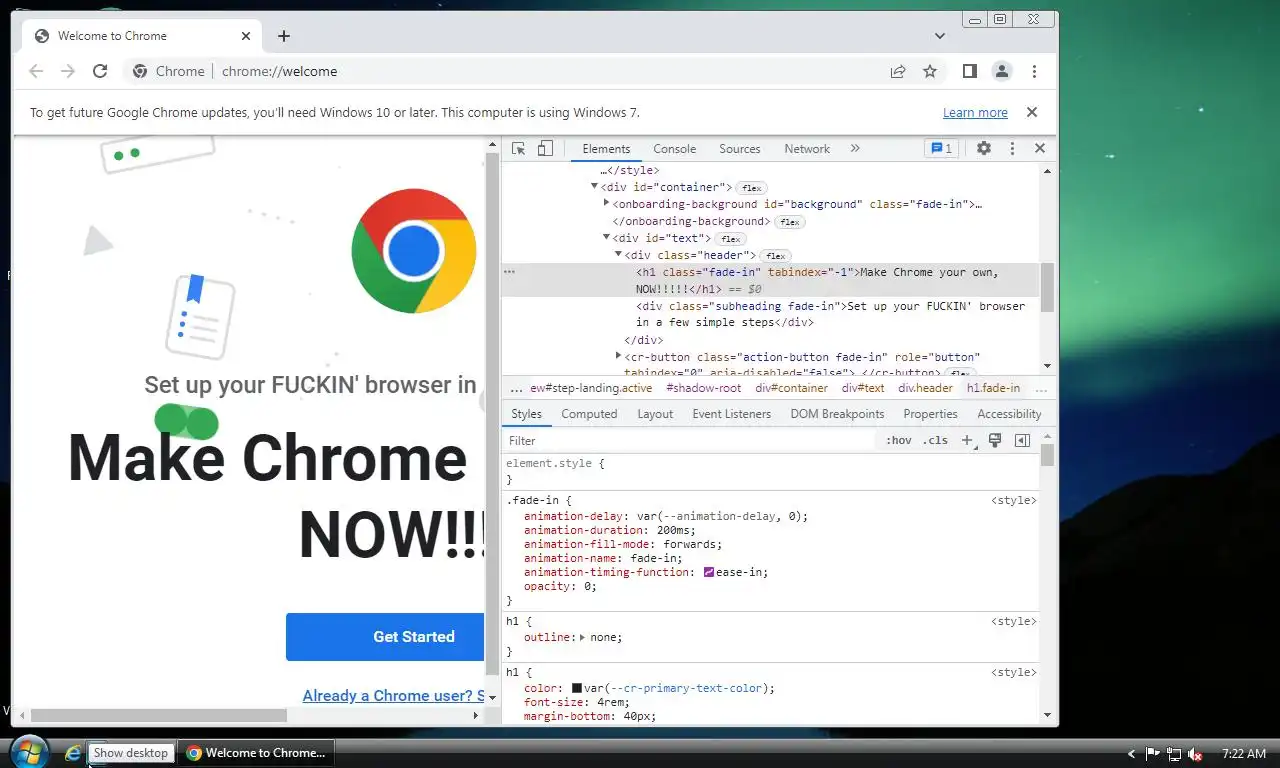Open the DevTools three-dot customize menu
Viewport: 1280px width, 768px height.
coord(1012,148)
